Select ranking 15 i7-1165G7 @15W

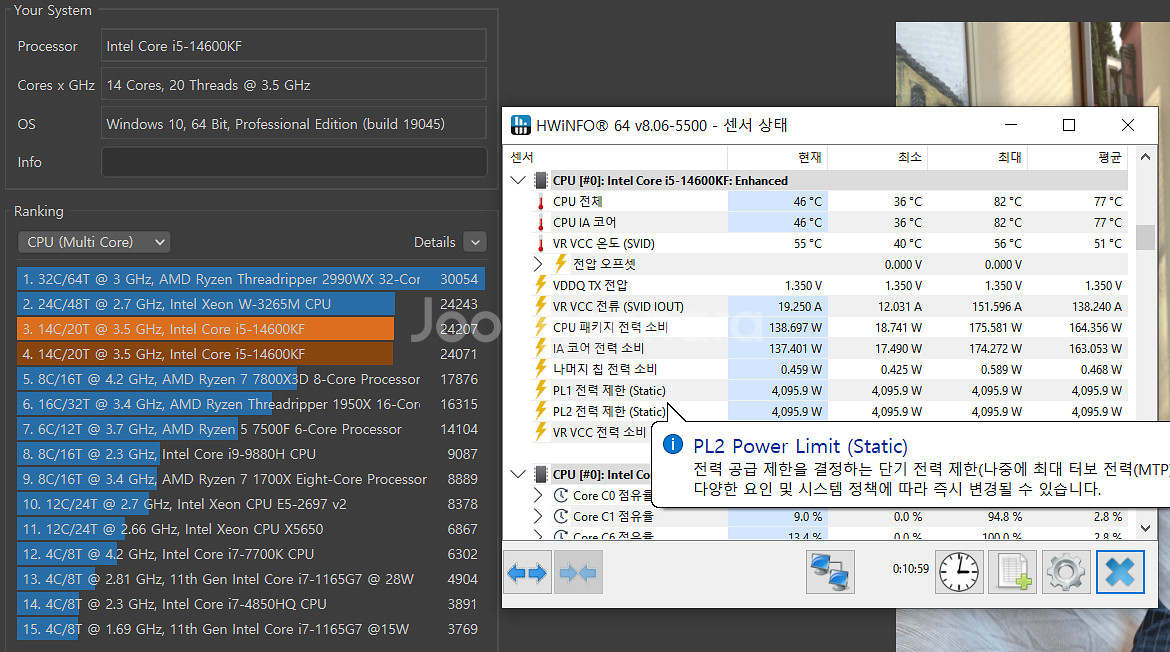(x=251, y=629)
